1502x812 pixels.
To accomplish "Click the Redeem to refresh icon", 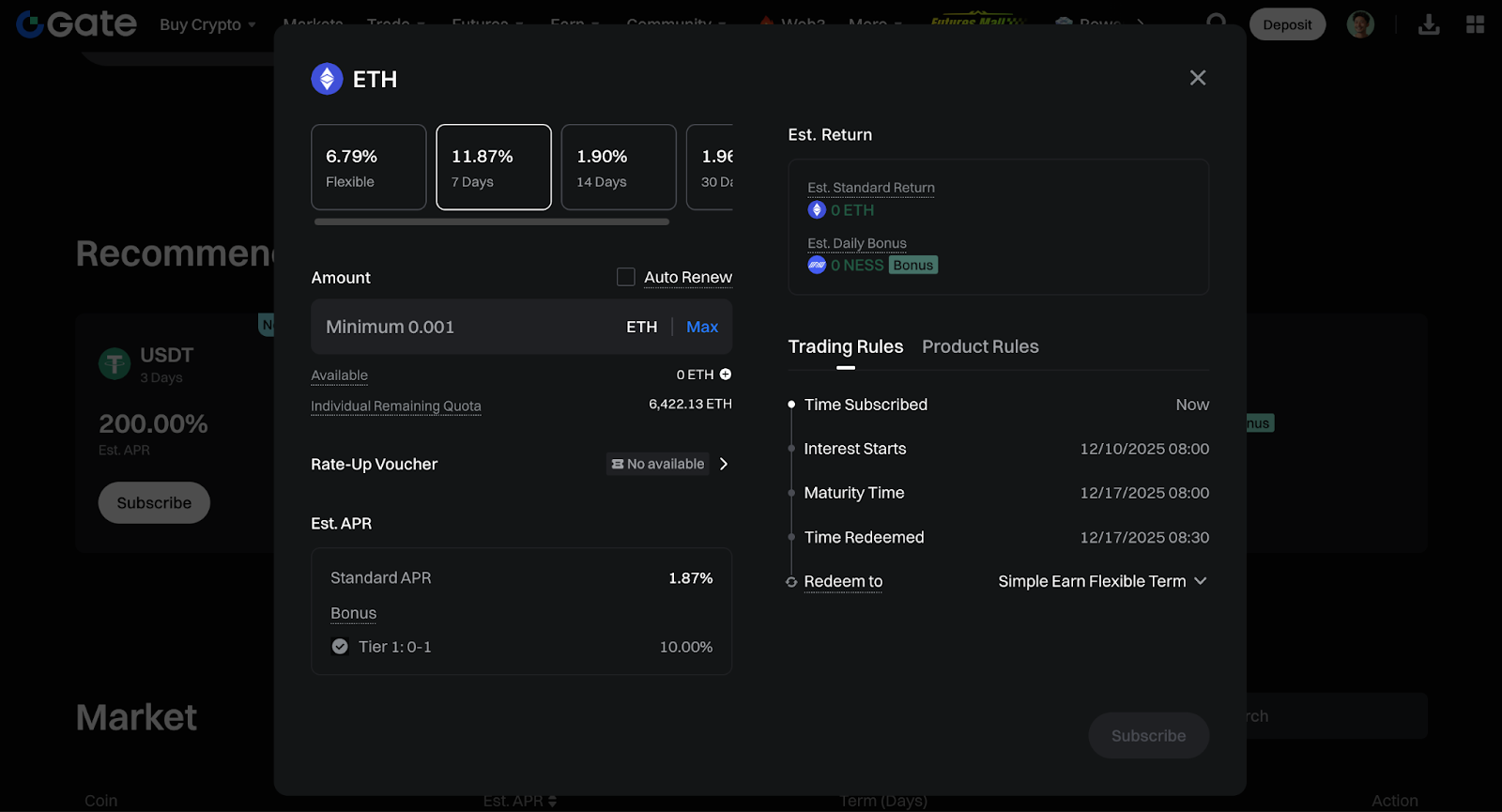I will (x=791, y=582).
